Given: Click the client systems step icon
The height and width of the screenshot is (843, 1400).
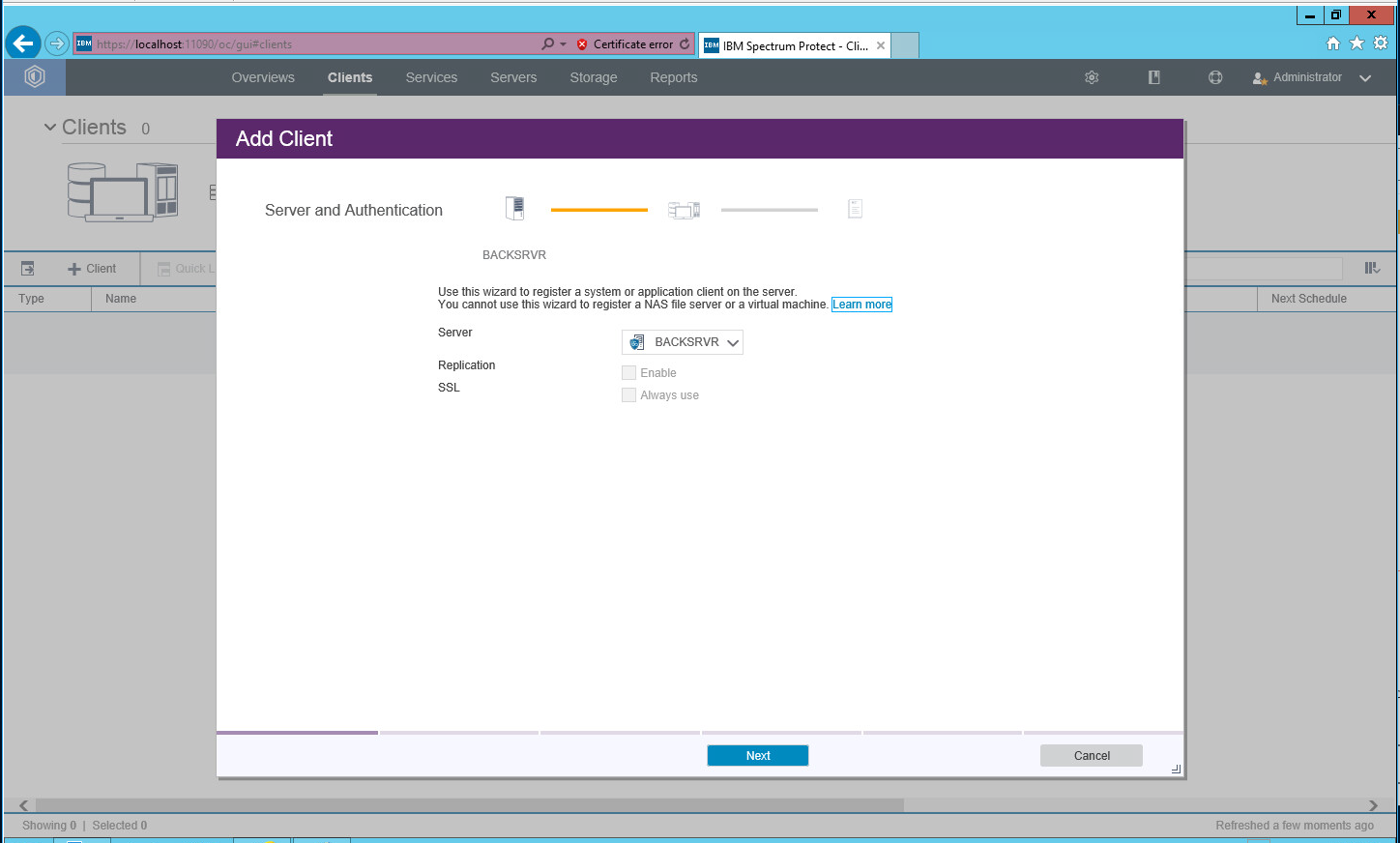Looking at the screenshot, I should coord(684,210).
